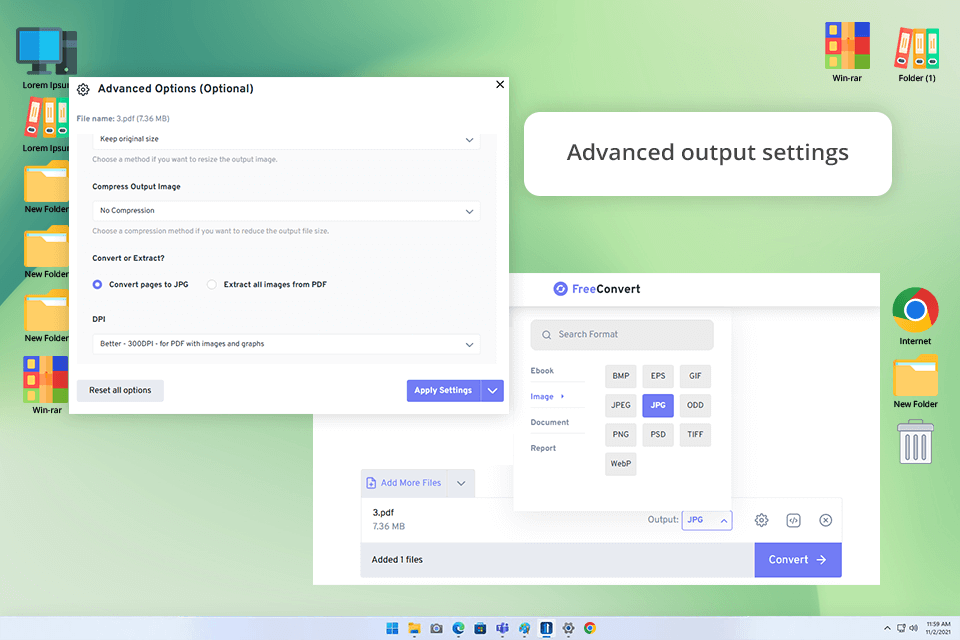Click the volume speaker tray icon
Viewport: 960px width, 640px height.
click(913, 628)
